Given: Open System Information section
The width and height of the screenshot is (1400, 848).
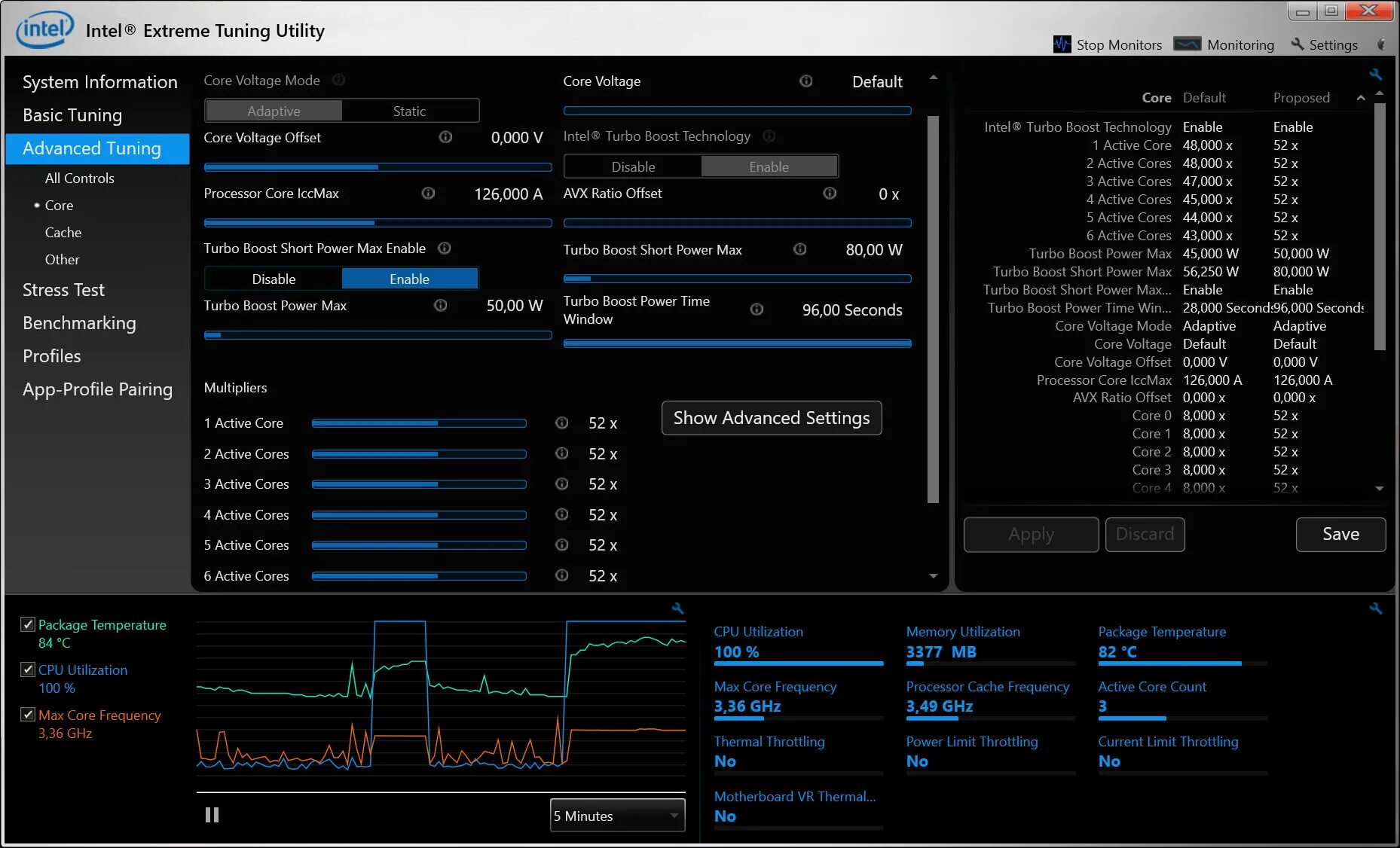Looking at the screenshot, I should tap(100, 82).
